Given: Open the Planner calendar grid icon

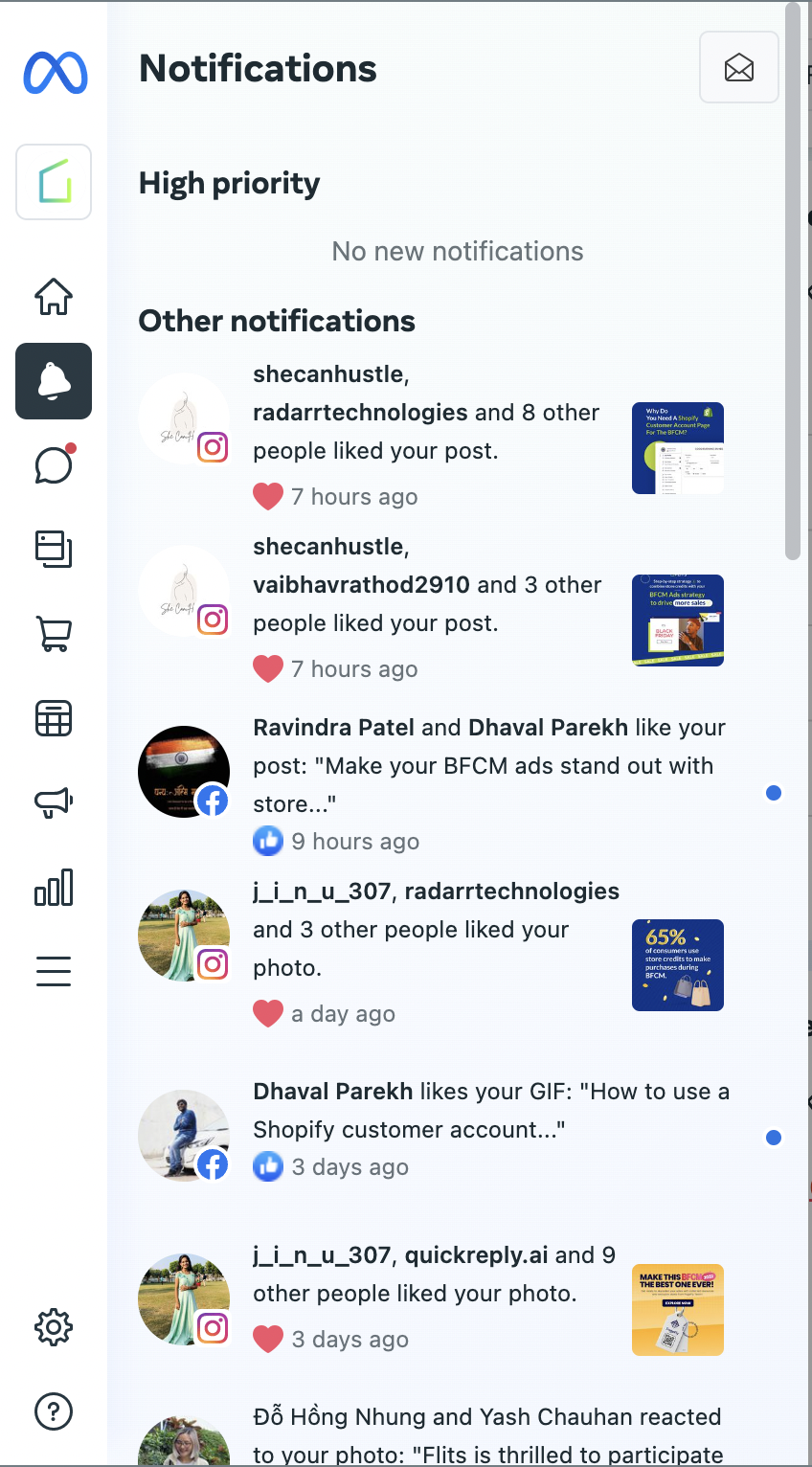Looking at the screenshot, I should (x=54, y=718).
